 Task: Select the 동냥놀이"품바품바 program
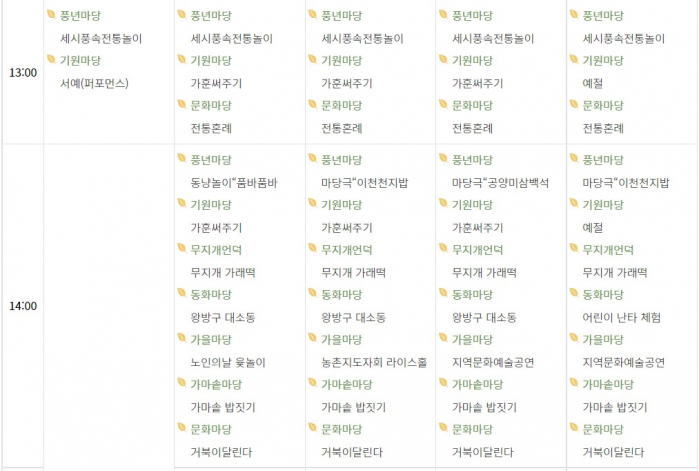pos(234,183)
